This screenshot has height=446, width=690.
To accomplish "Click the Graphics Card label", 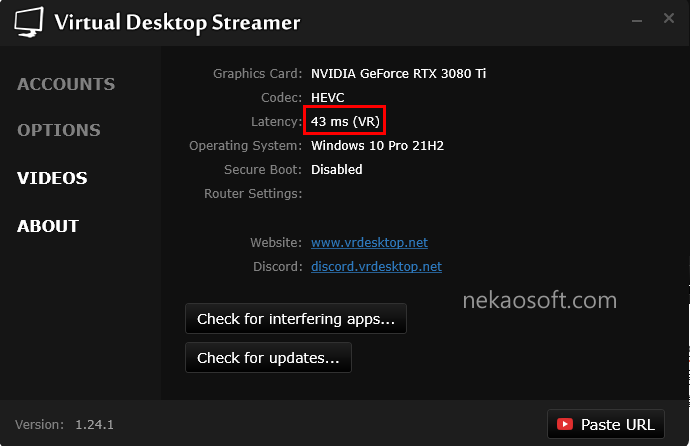I will tap(257, 73).
